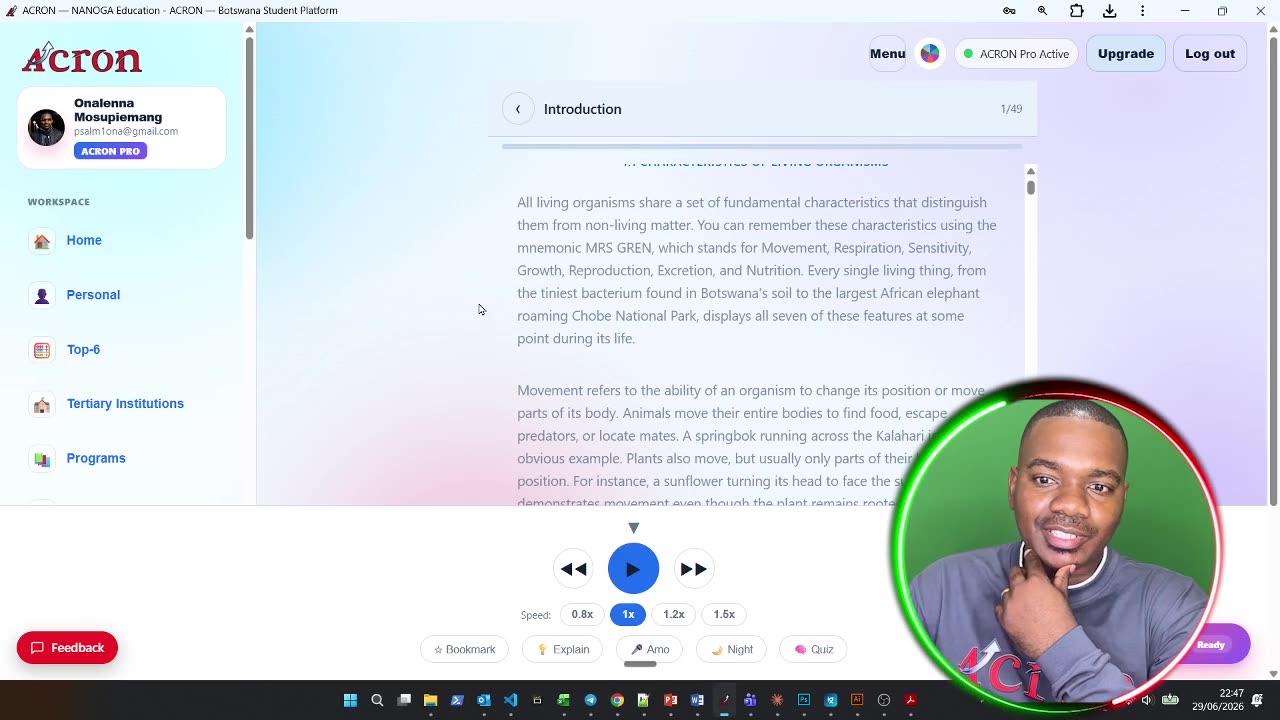Open Illustrator from the taskbar
1280x720 pixels.
click(x=857, y=700)
